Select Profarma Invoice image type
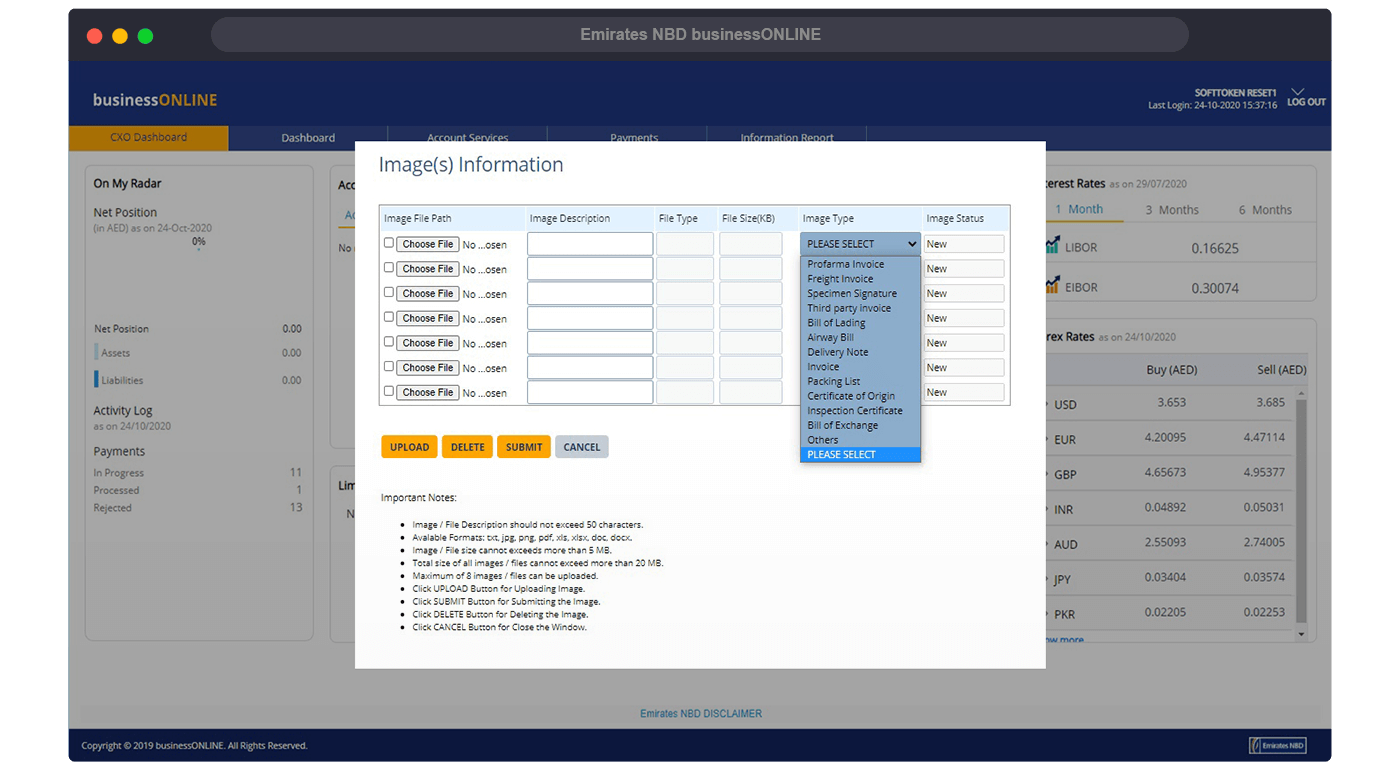This screenshot has width=1400, height=770. [845, 264]
